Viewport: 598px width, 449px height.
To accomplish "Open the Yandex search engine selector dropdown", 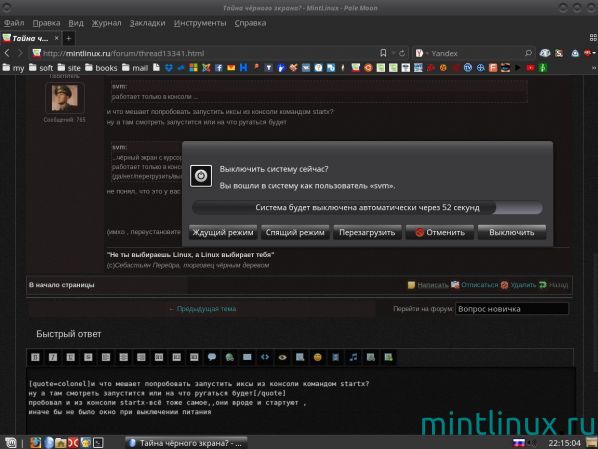I will tap(421, 53).
